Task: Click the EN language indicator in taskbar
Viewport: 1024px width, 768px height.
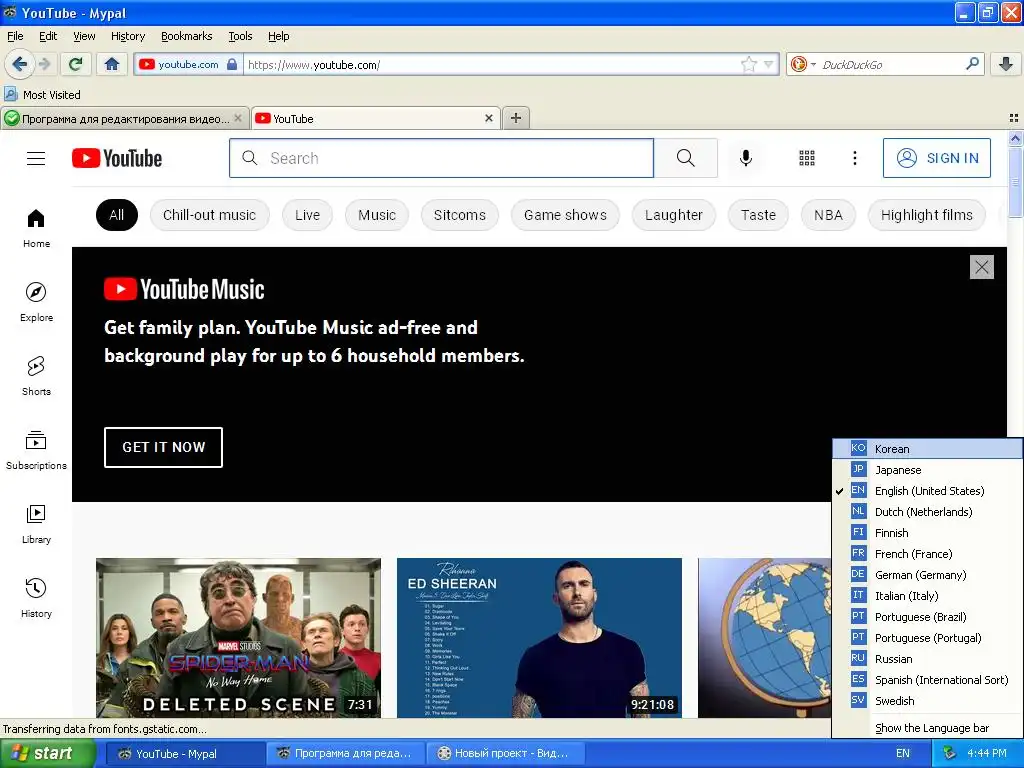Action: [903, 753]
